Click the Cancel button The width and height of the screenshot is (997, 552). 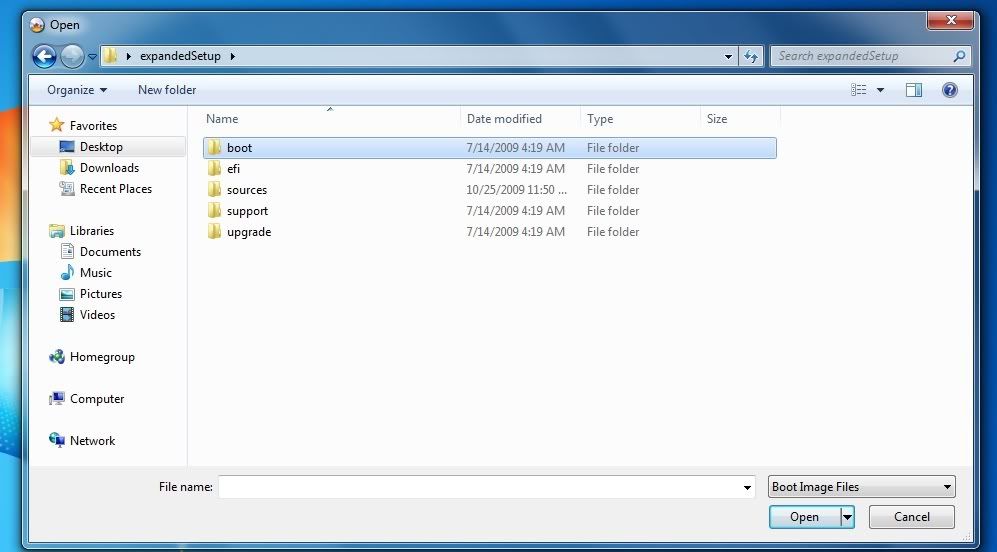coord(912,517)
